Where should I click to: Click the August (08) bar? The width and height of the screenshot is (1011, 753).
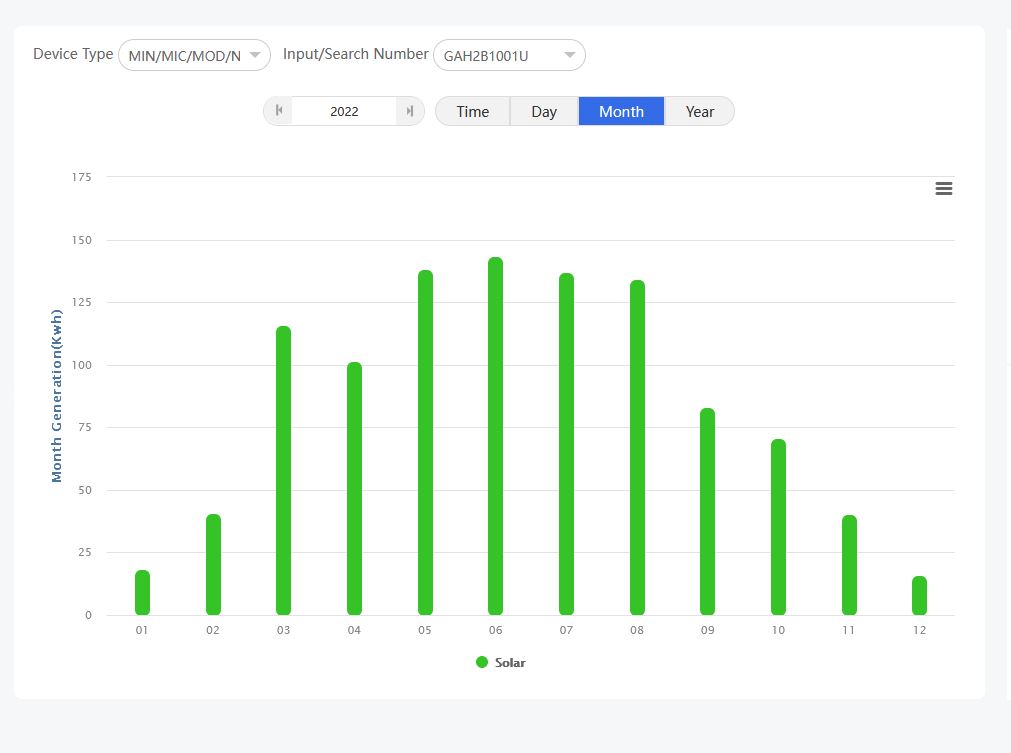click(637, 447)
